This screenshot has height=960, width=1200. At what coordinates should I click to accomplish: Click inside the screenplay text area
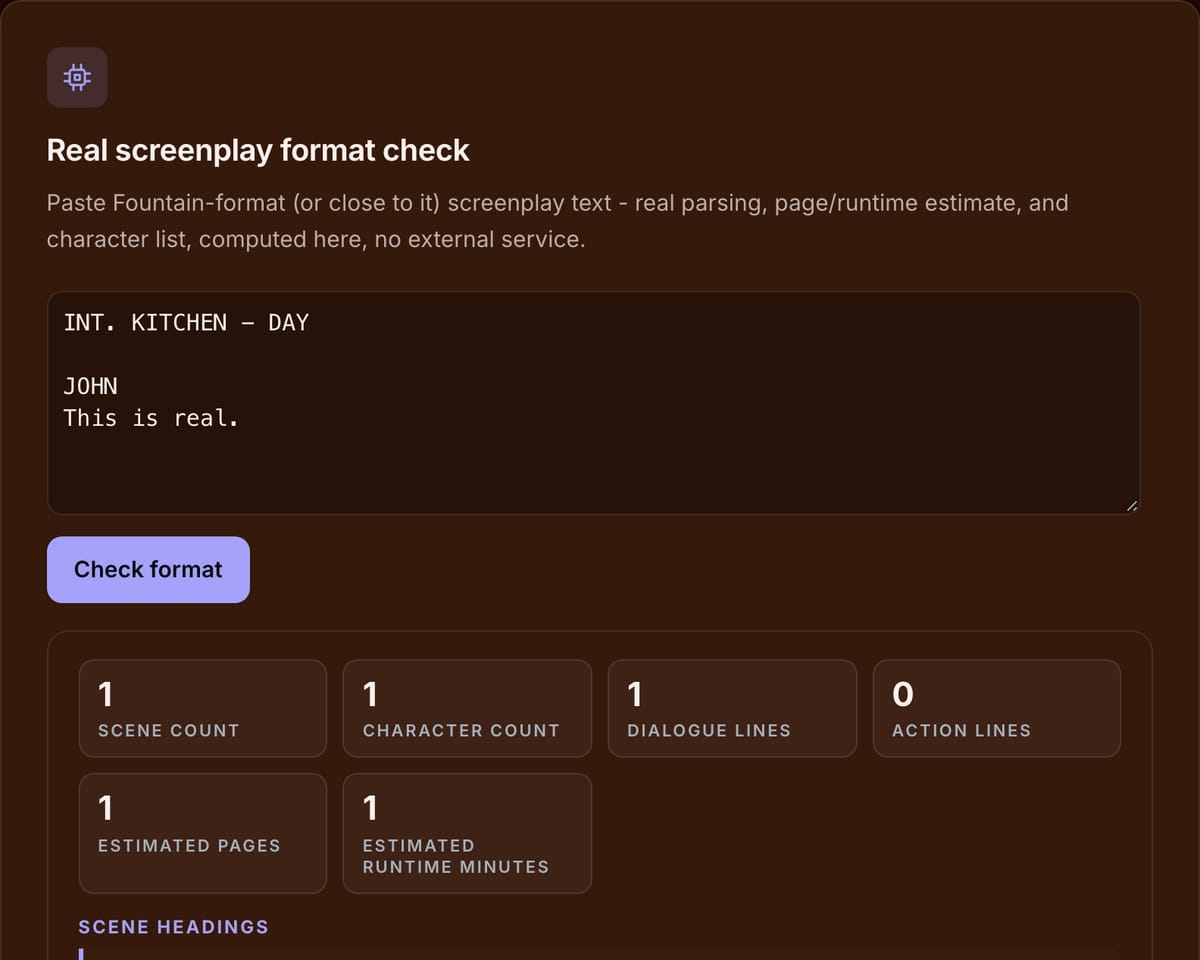[593, 403]
